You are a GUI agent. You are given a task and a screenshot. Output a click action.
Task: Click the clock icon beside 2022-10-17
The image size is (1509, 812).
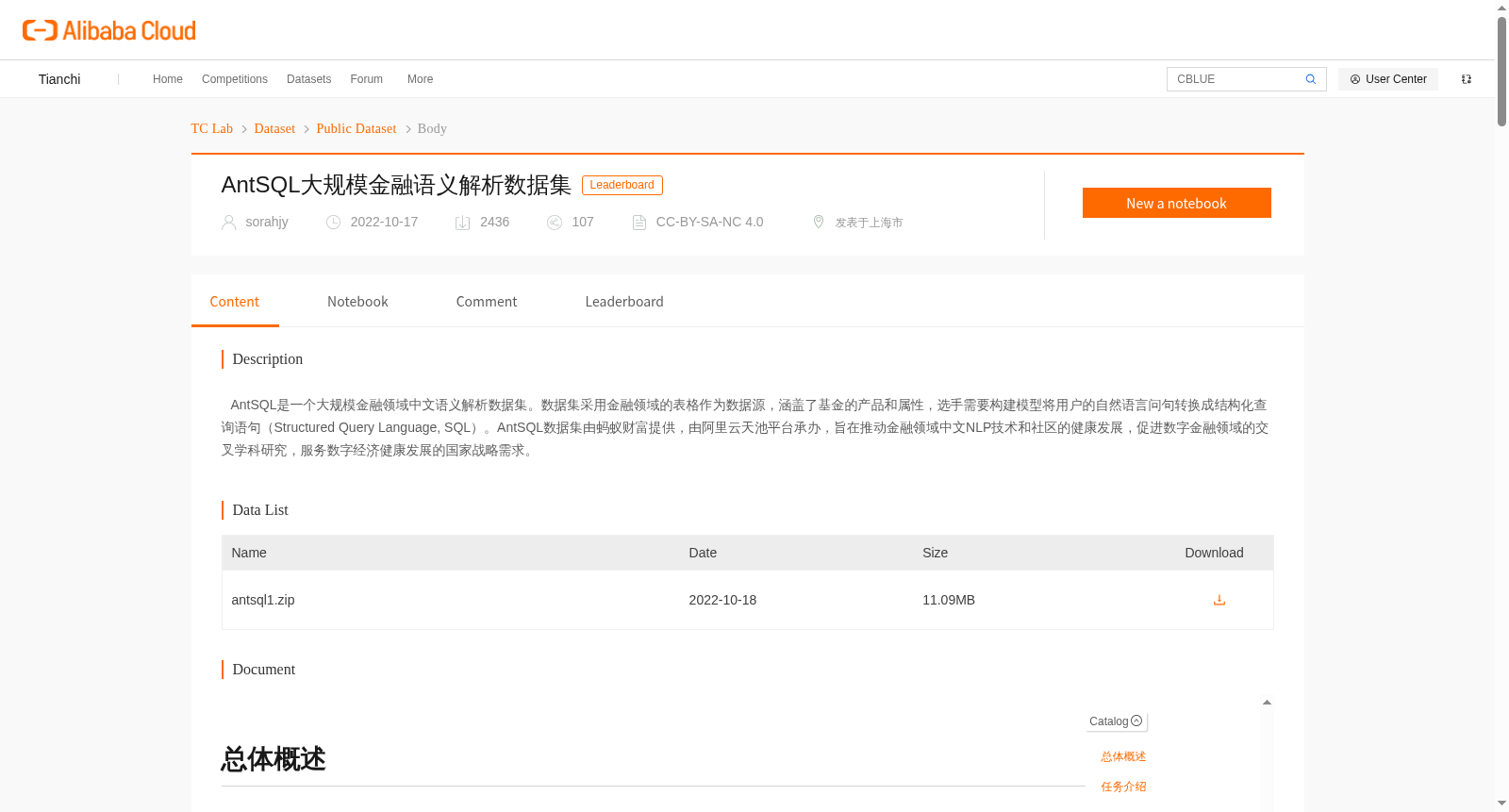point(333,223)
